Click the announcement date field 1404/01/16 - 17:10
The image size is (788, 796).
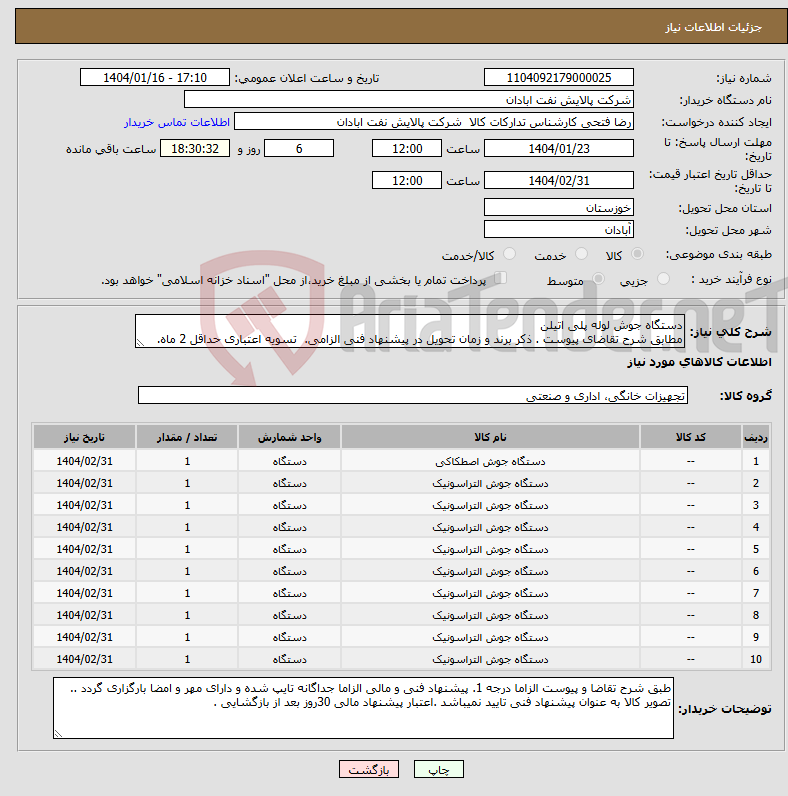155,78
